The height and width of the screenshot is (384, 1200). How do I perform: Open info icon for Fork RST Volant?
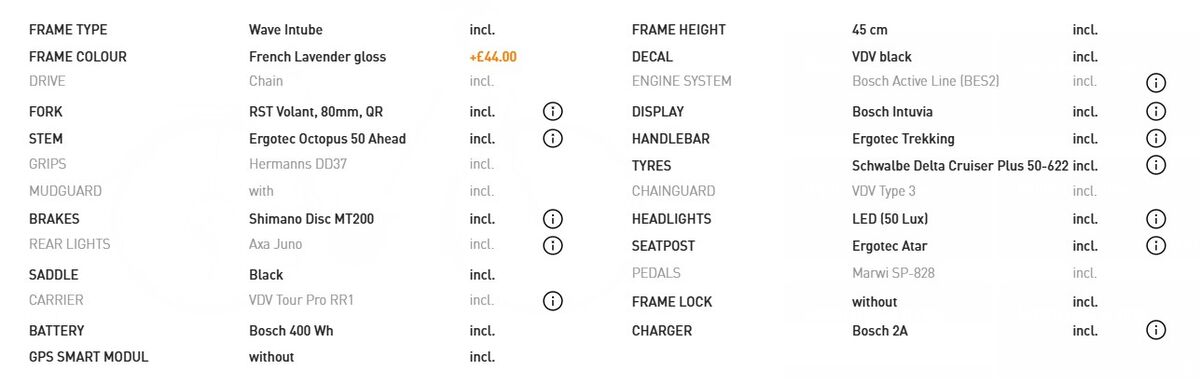click(552, 112)
